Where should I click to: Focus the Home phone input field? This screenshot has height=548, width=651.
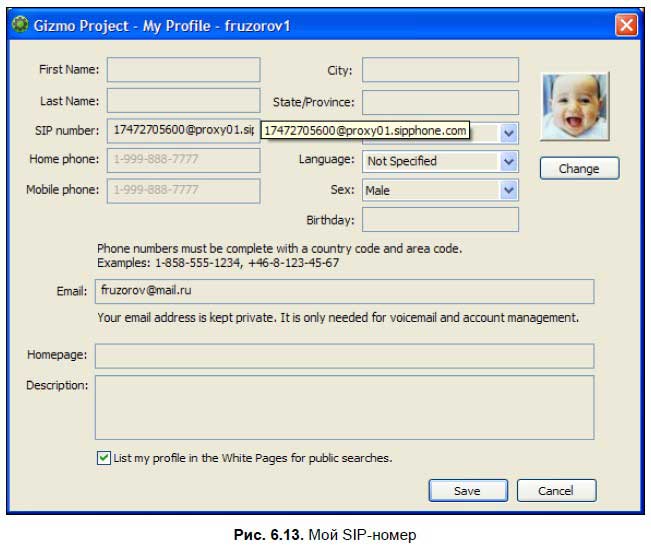pyautogui.click(x=183, y=160)
